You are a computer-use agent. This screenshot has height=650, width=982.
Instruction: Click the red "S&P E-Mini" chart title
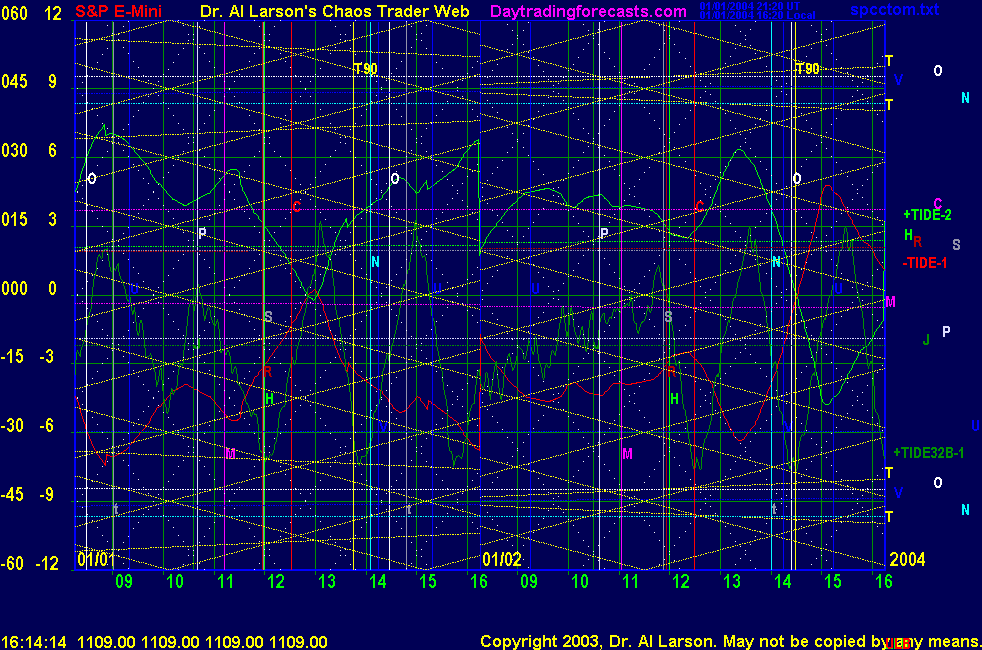[118, 11]
